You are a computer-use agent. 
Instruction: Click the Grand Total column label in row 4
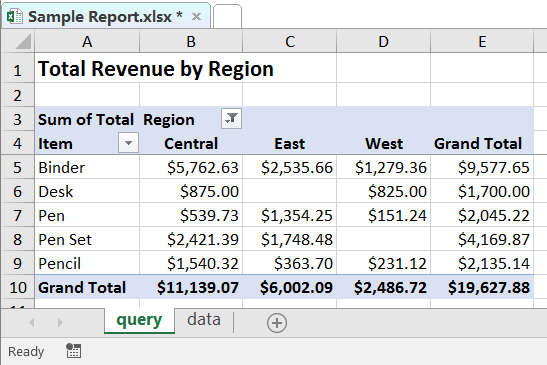pos(482,143)
